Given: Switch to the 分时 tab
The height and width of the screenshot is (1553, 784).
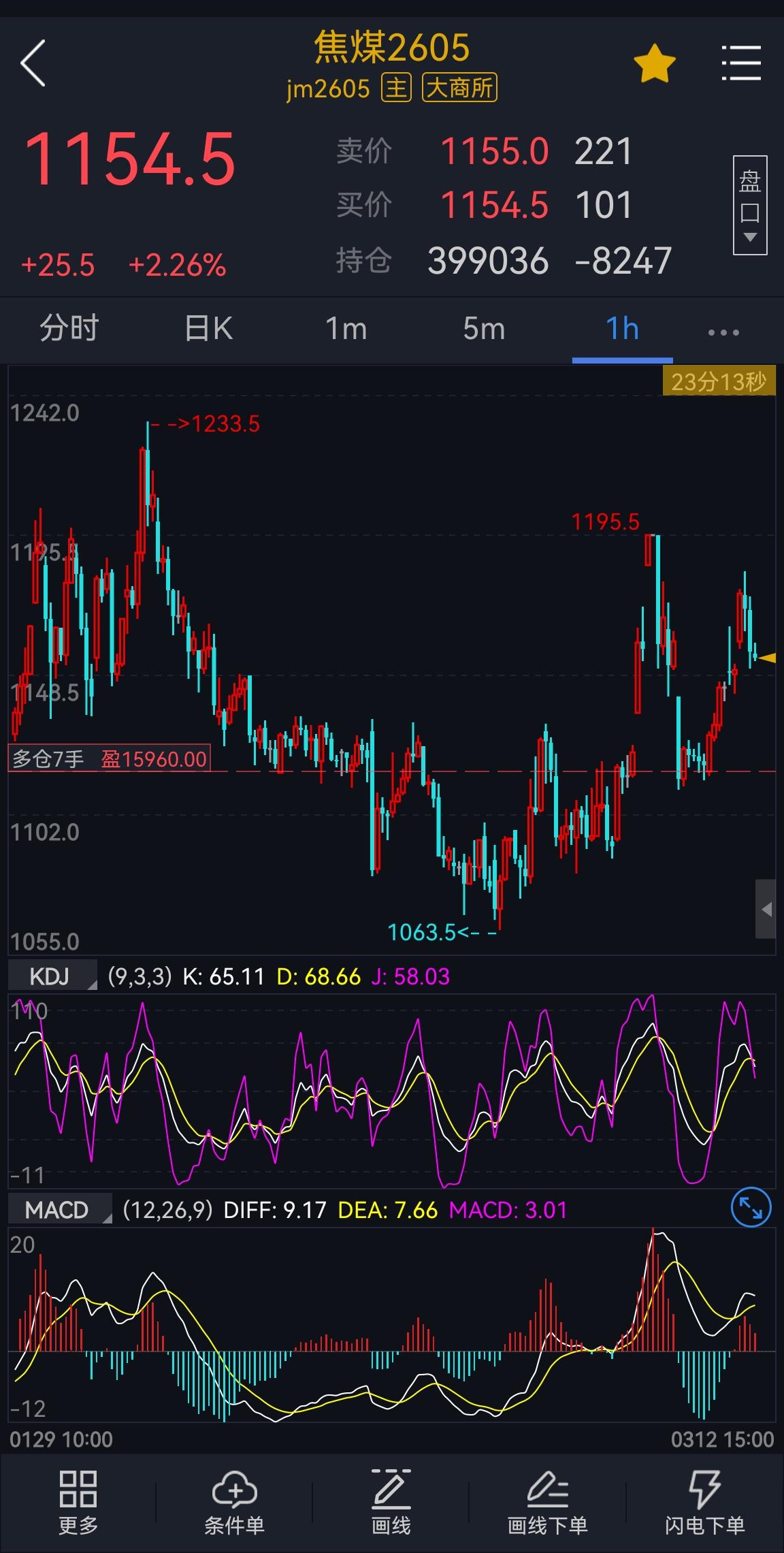Looking at the screenshot, I should 69,329.
